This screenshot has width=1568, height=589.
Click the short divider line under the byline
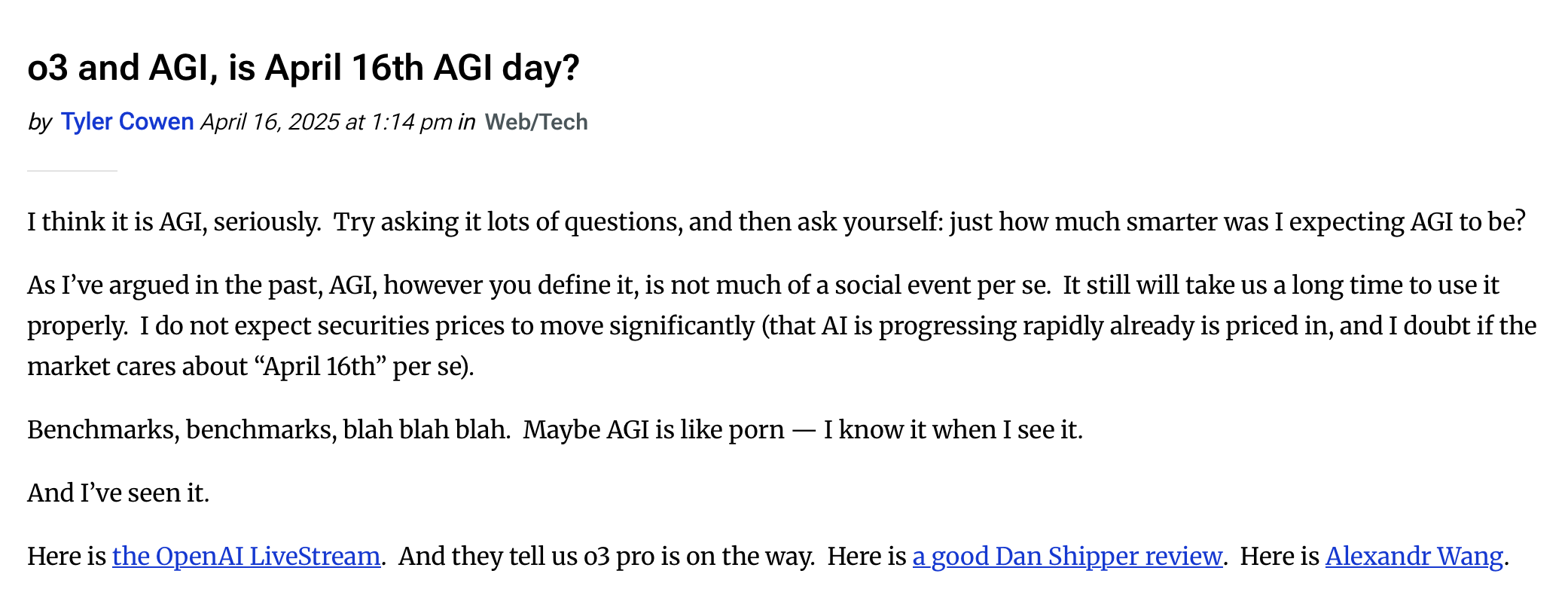(x=72, y=171)
